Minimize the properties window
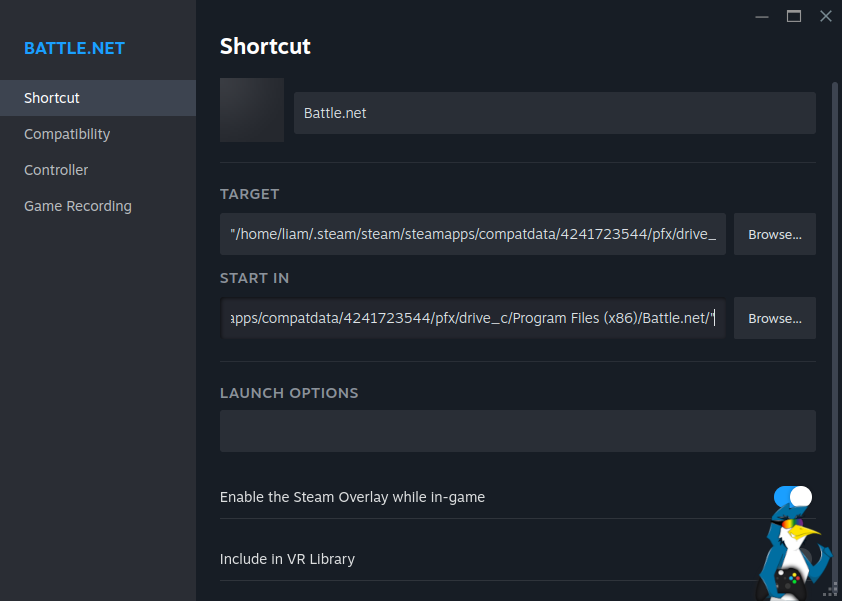Viewport: 842px width, 601px height. [x=761, y=16]
